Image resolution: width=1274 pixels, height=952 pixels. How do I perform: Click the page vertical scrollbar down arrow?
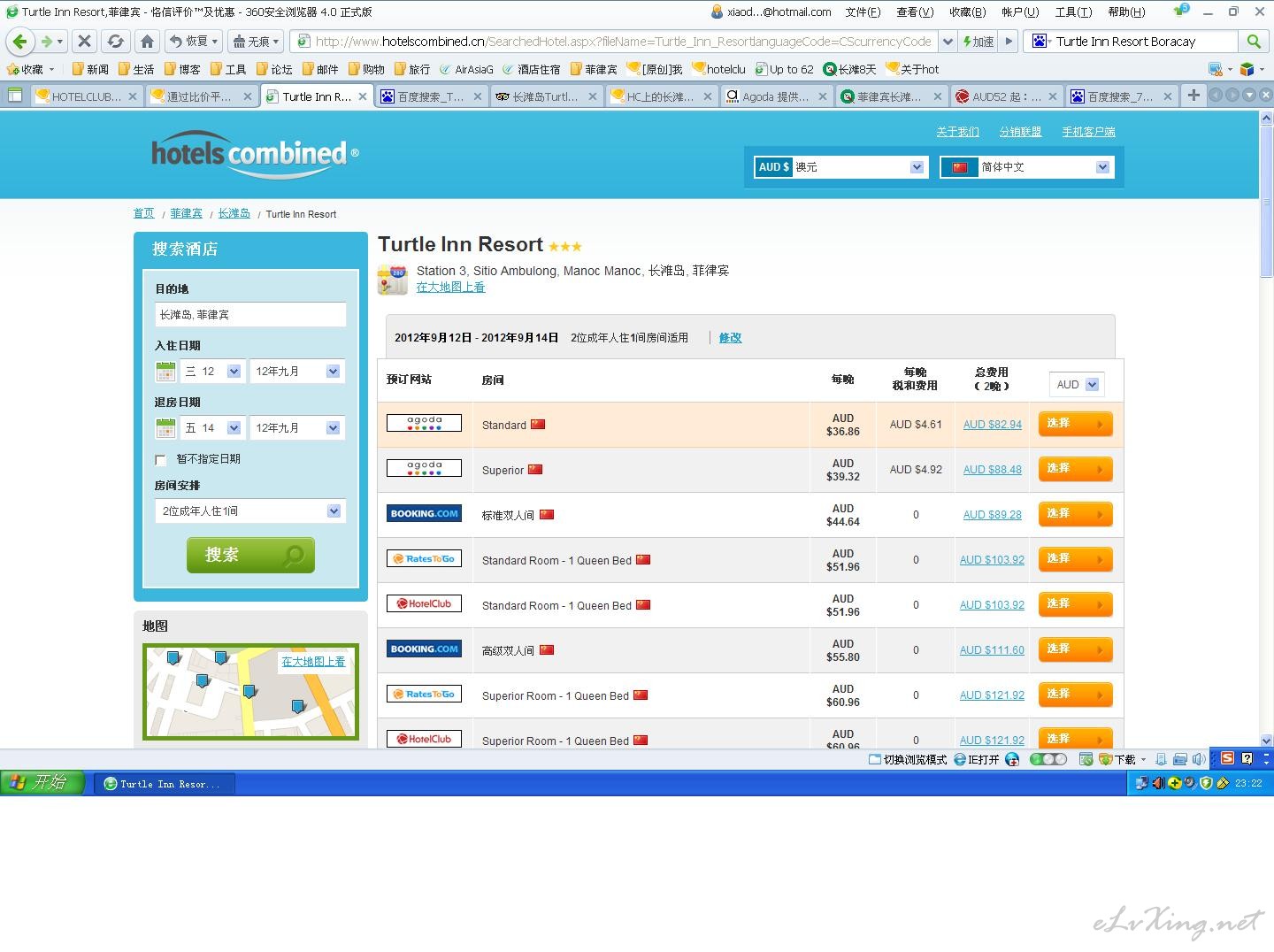pyautogui.click(x=1266, y=741)
